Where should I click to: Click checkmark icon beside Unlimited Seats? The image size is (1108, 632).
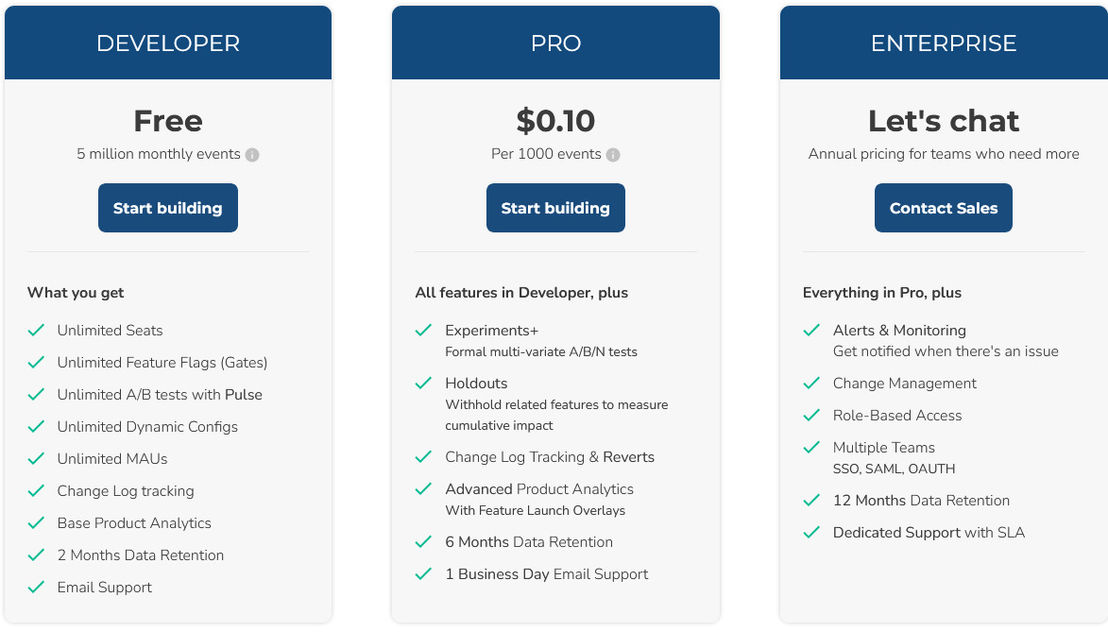[36, 330]
